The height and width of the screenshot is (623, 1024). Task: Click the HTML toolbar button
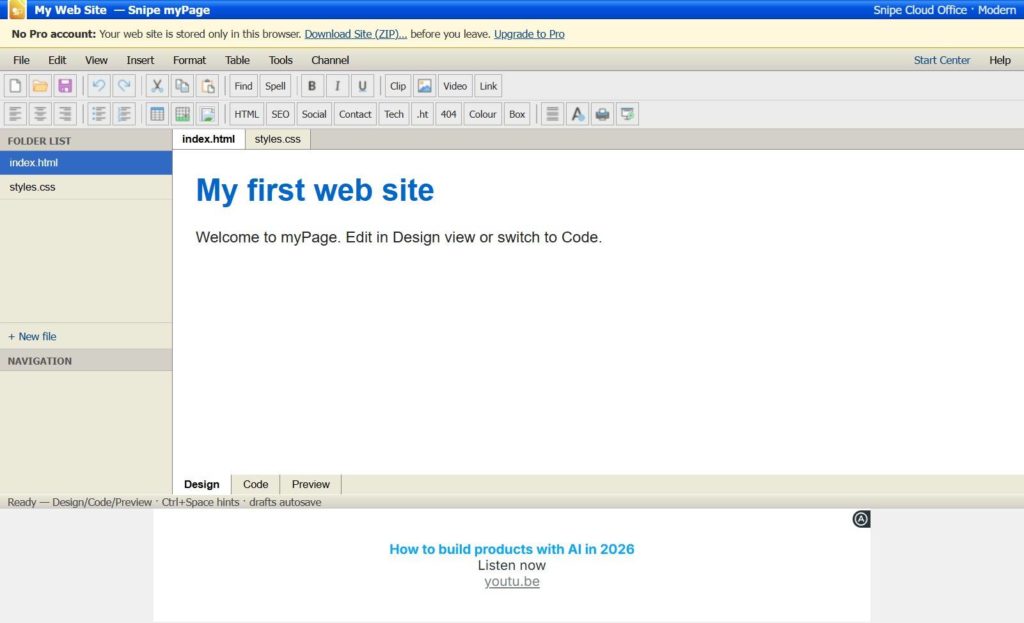click(247, 114)
